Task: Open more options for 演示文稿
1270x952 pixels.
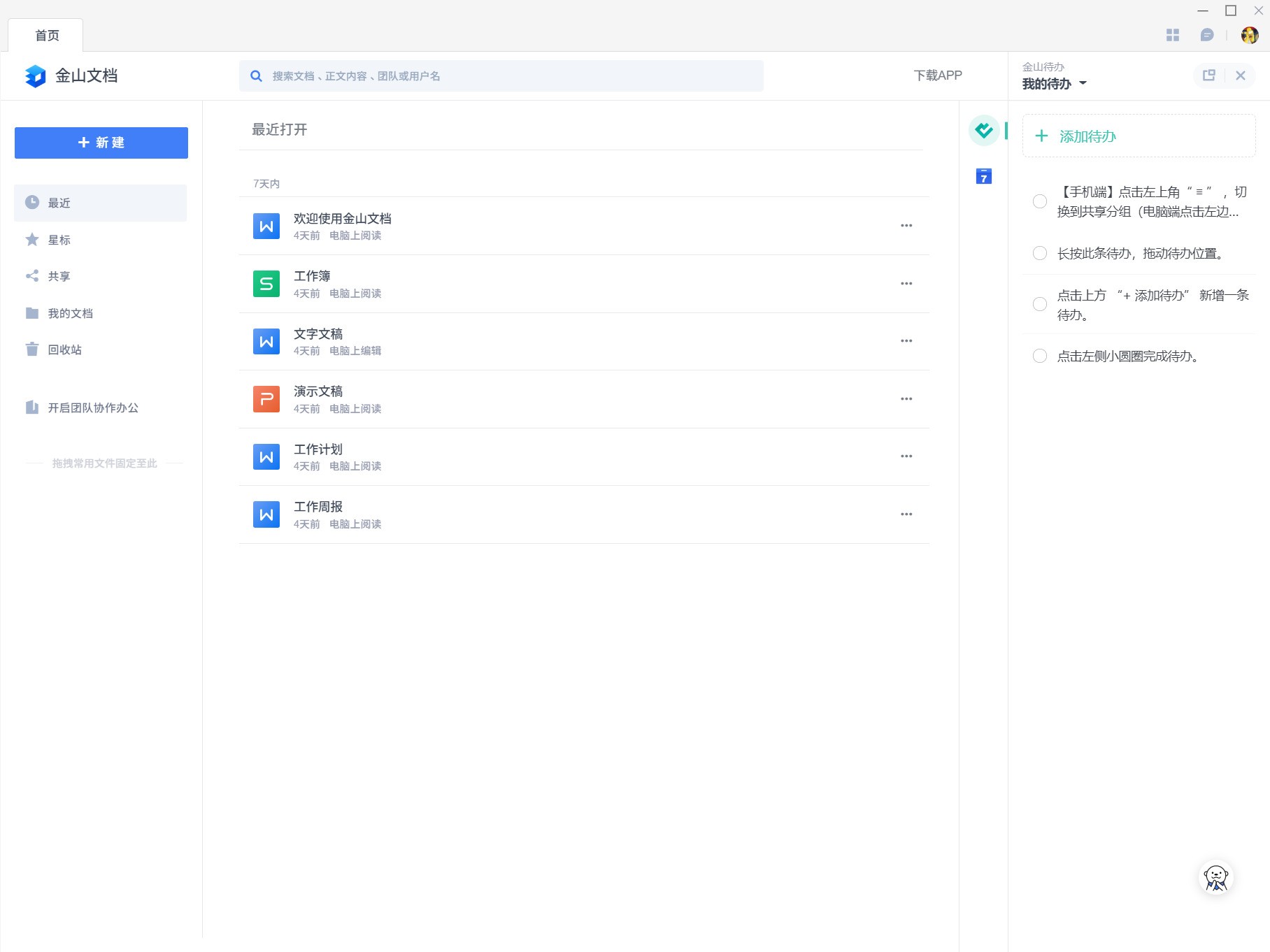Action: click(x=906, y=399)
